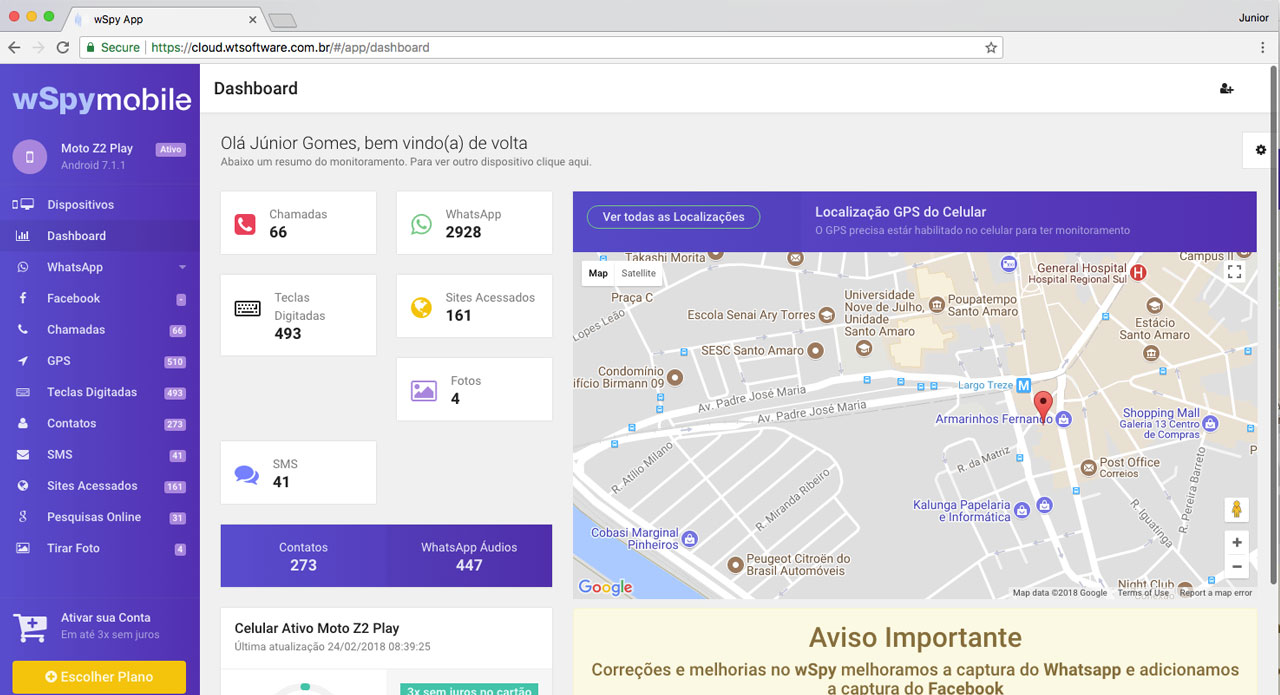Click the wSpymobile logo
This screenshot has height=695, width=1280.
tap(101, 99)
